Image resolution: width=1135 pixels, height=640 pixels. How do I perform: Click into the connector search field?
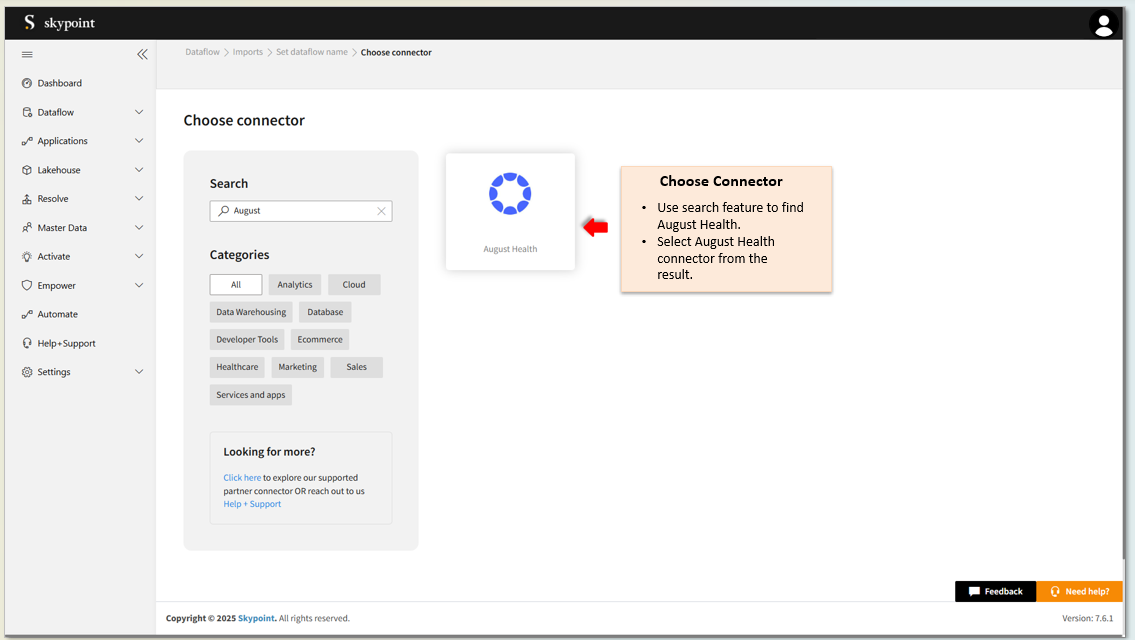tap(300, 211)
